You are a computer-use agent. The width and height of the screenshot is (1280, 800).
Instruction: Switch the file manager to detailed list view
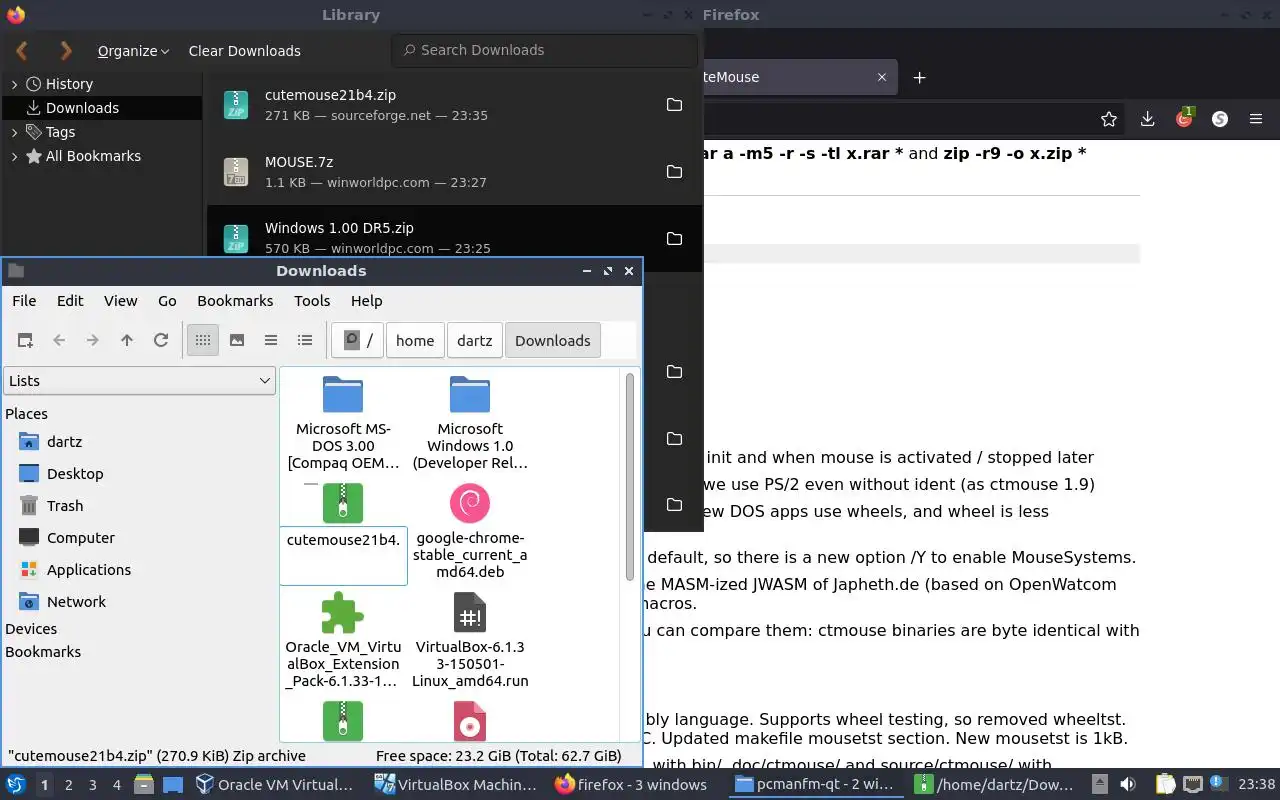[x=305, y=340]
